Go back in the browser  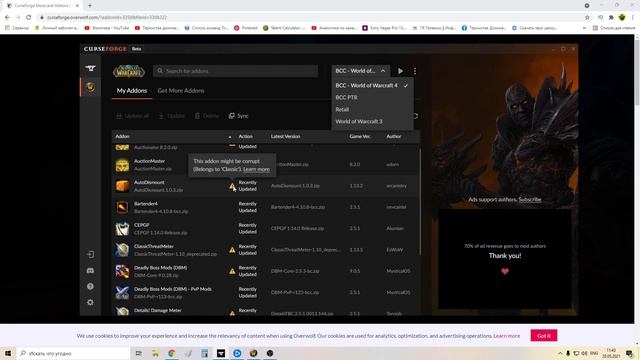point(7,17)
